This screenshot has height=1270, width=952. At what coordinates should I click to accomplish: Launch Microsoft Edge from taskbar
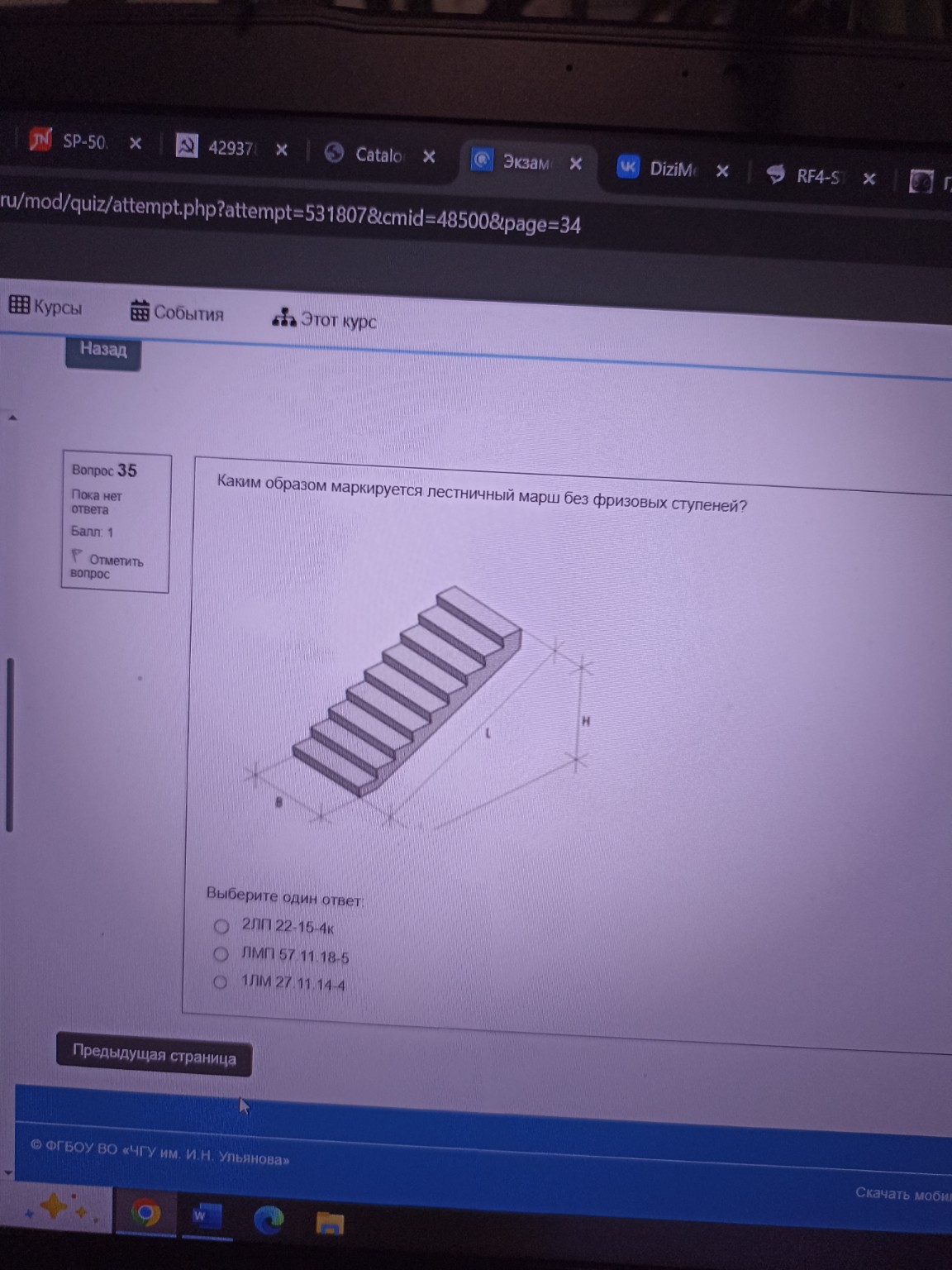pyautogui.click(x=268, y=1220)
